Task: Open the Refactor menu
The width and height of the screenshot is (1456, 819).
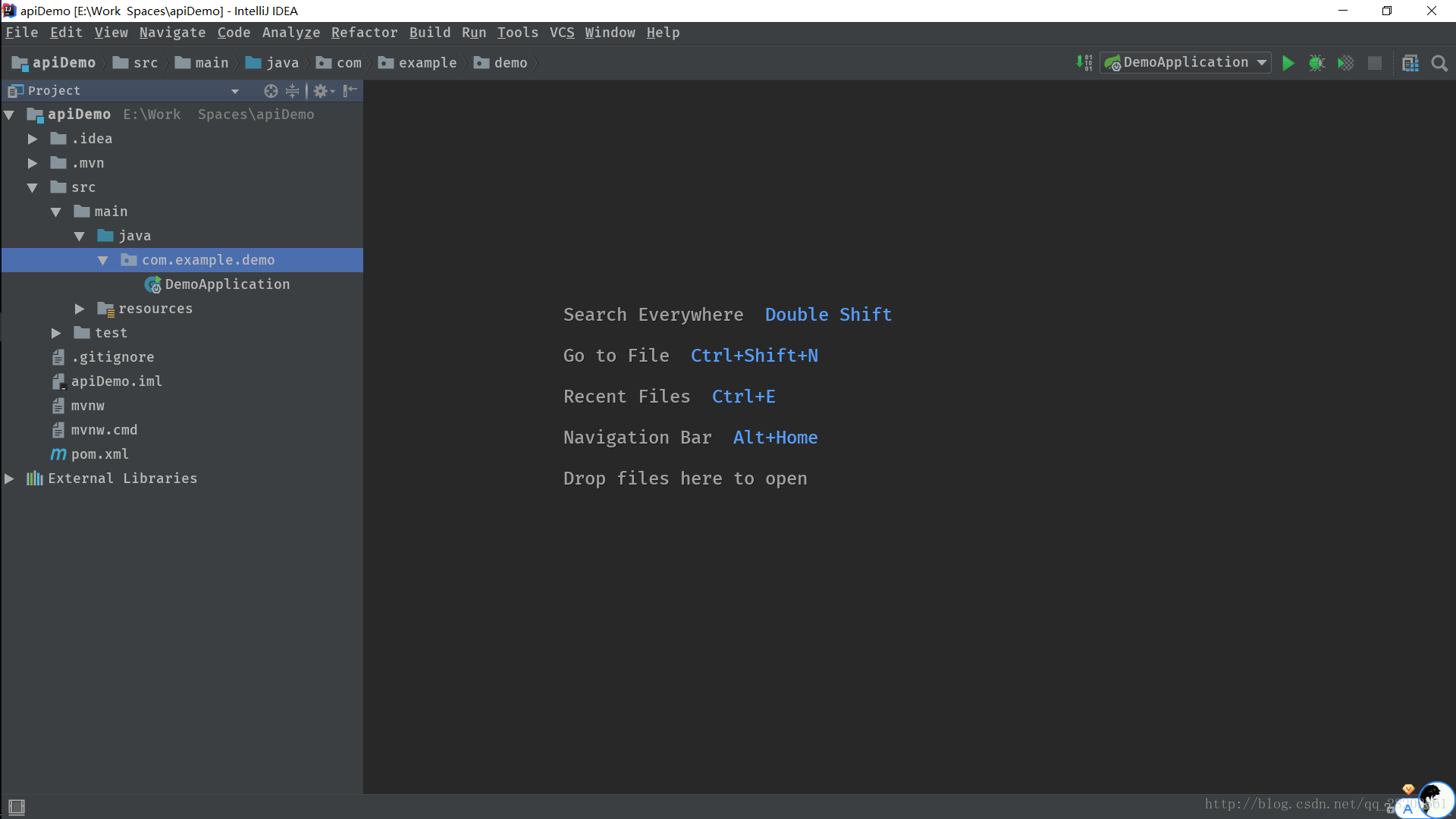Action: [365, 33]
